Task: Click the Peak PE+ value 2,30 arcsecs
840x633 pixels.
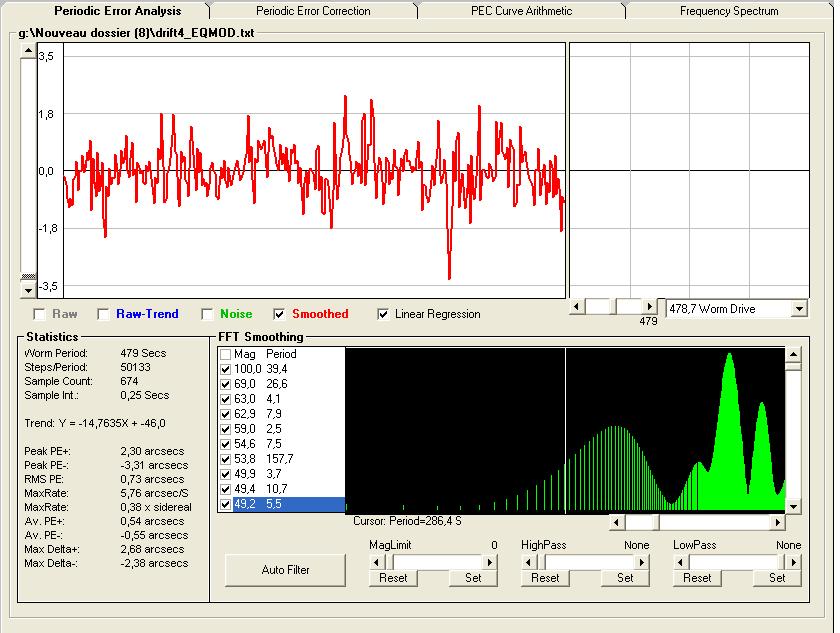Action: pyautogui.click(x=152, y=451)
